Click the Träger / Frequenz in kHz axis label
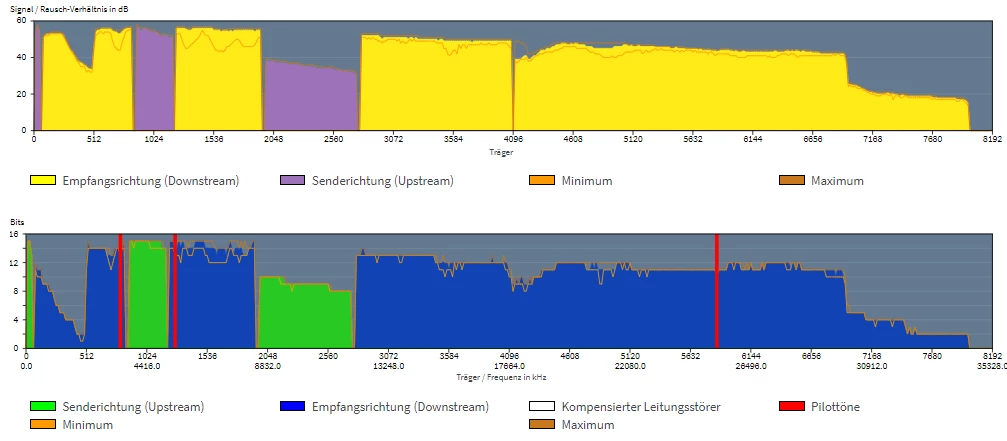This screenshot has height=441, width=1007. click(x=502, y=377)
